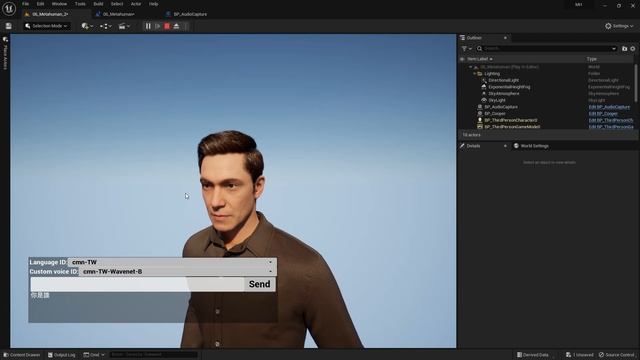This screenshot has height=360, width=640.
Task: Open the cinematics clapperboard dropdown
Action: (124, 26)
